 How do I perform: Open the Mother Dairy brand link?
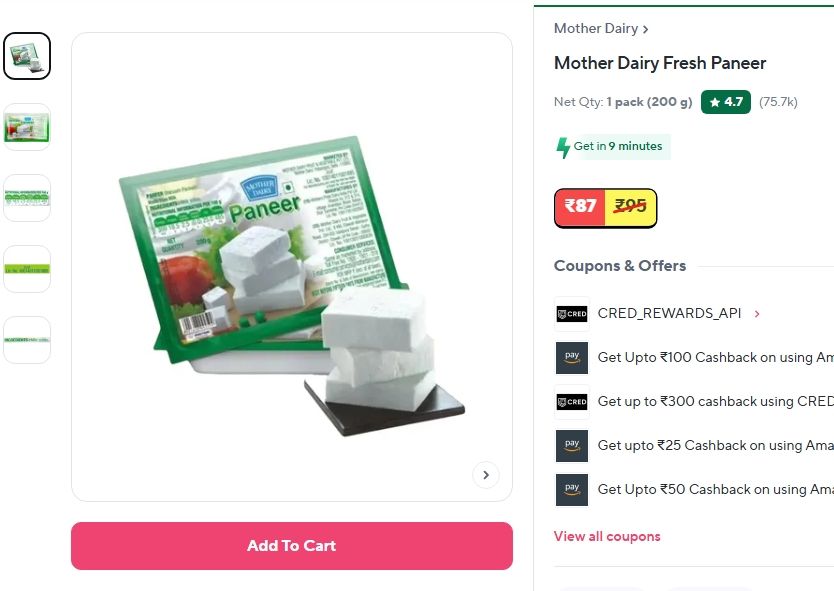pos(596,28)
